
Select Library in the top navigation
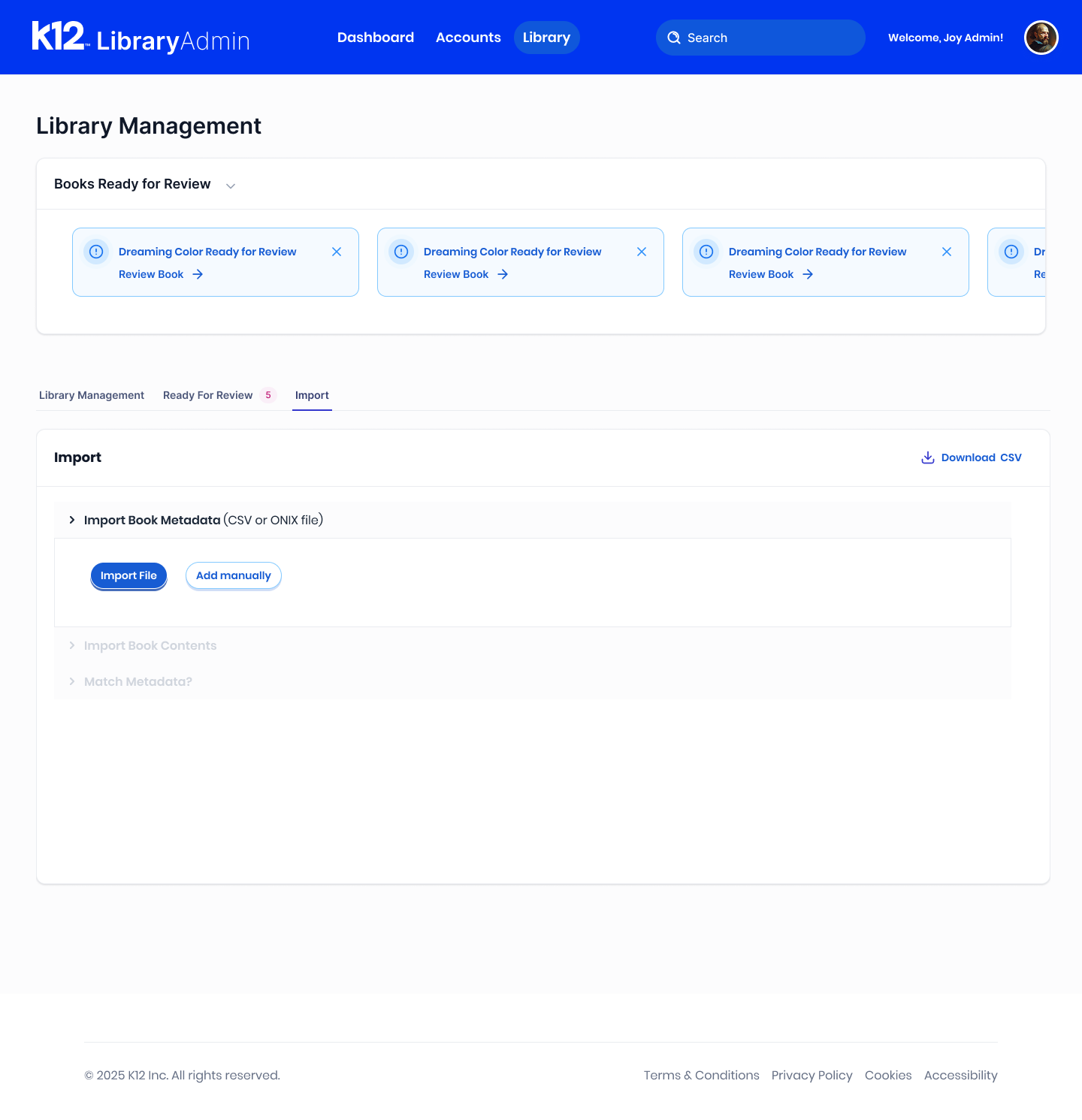(546, 38)
